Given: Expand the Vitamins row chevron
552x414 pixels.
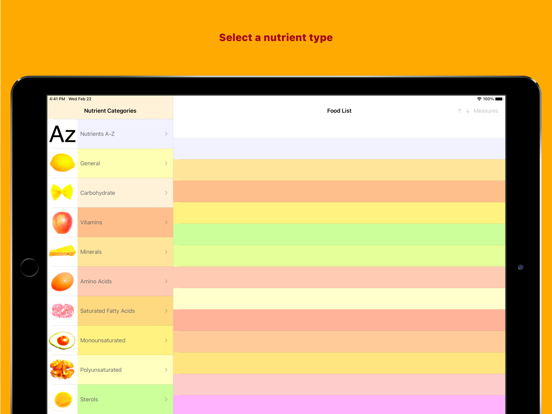Looking at the screenshot, I should [166, 222].
